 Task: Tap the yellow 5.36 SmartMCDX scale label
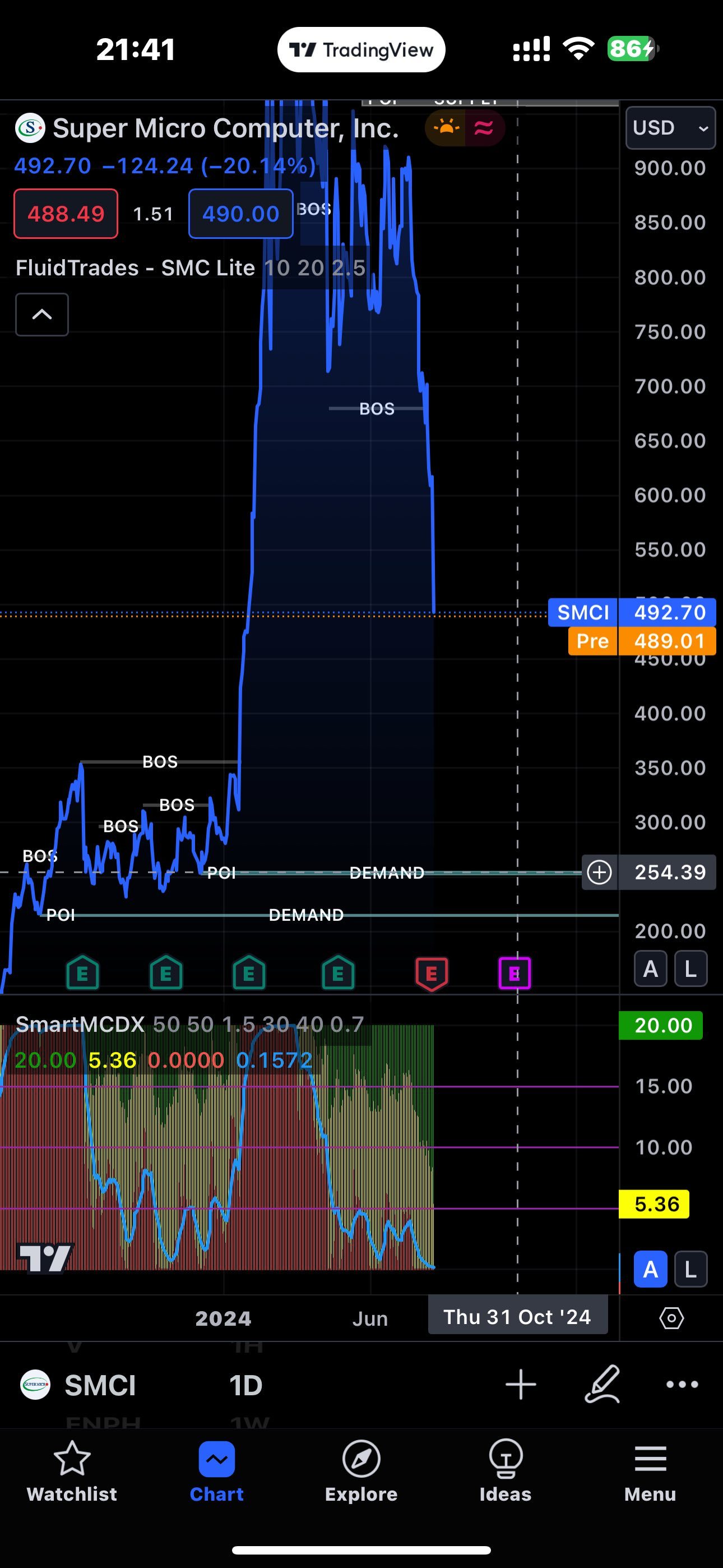tap(654, 1204)
